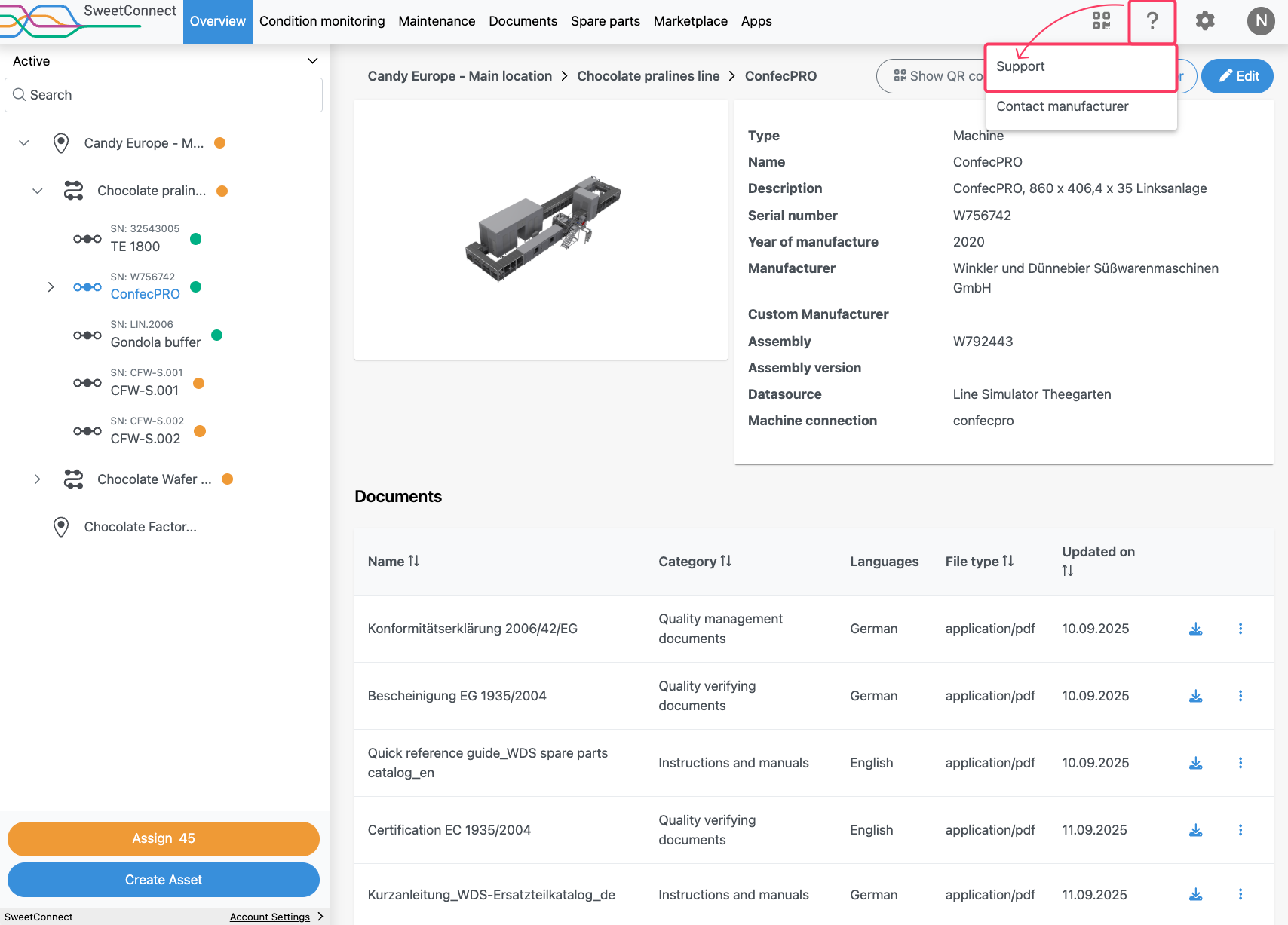Click the CFW-S.001 machine icon

[87, 383]
